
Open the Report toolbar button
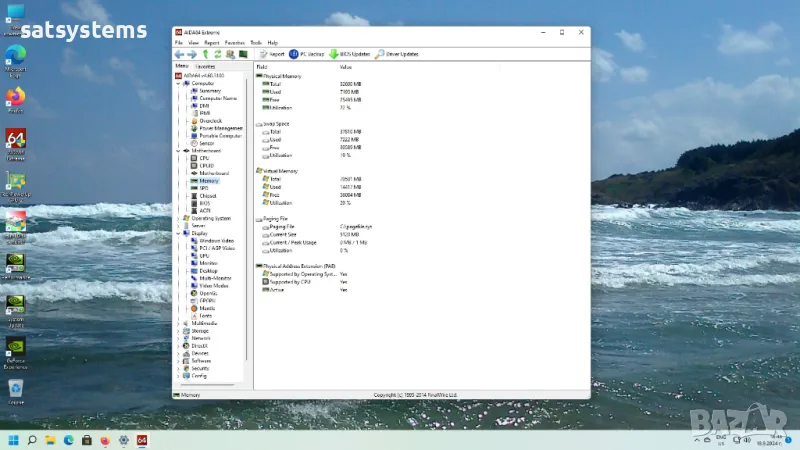(x=272, y=54)
